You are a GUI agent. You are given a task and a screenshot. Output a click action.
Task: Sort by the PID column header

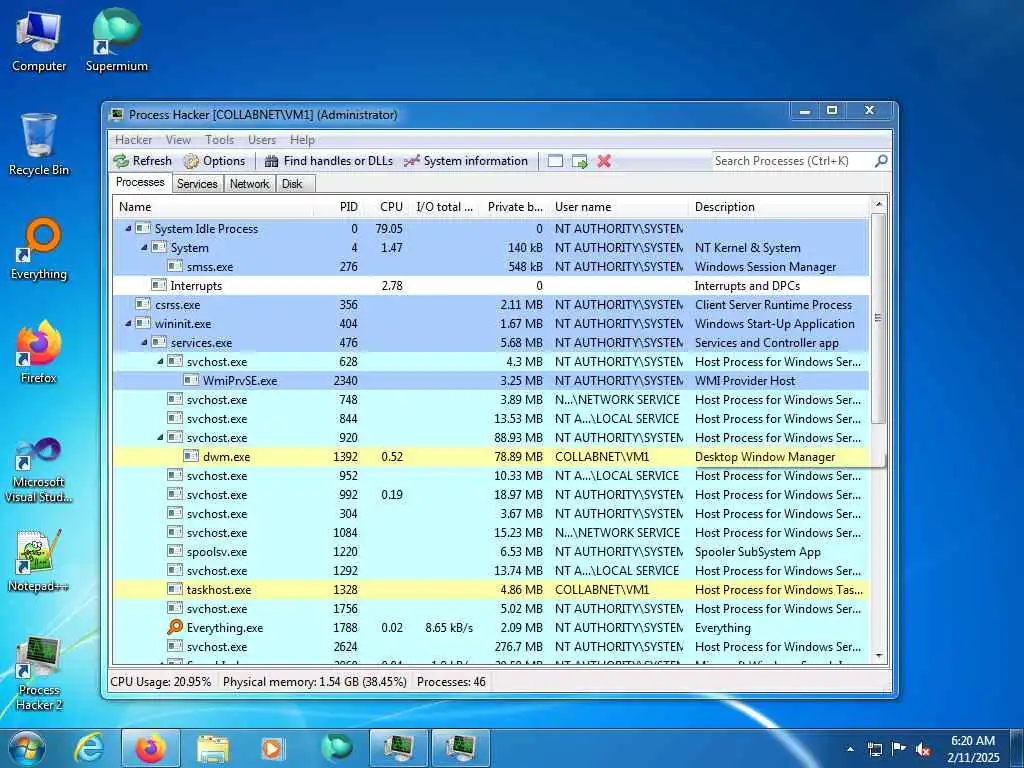pos(338,207)
